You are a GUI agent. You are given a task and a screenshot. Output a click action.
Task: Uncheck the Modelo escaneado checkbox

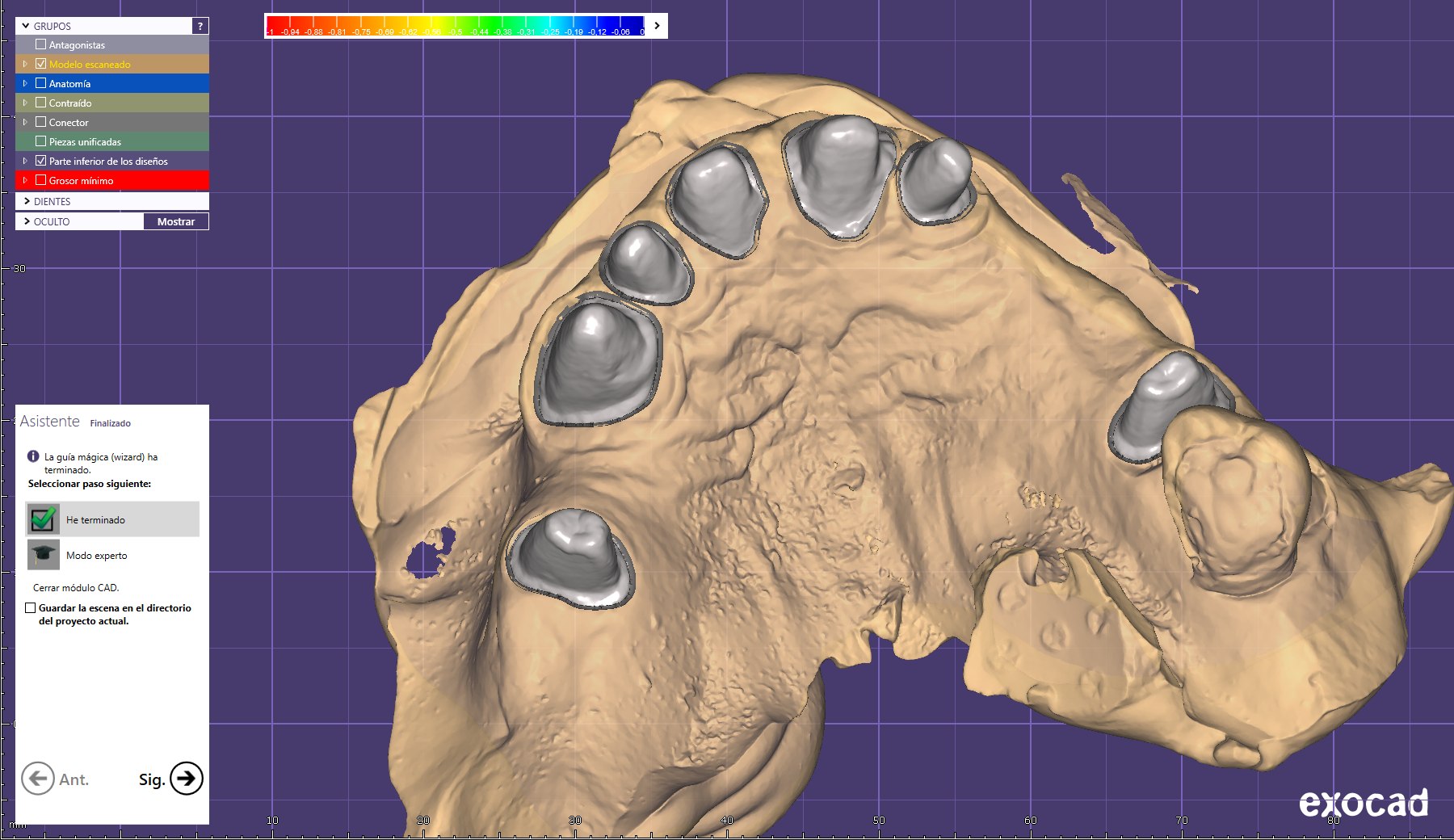40,64
